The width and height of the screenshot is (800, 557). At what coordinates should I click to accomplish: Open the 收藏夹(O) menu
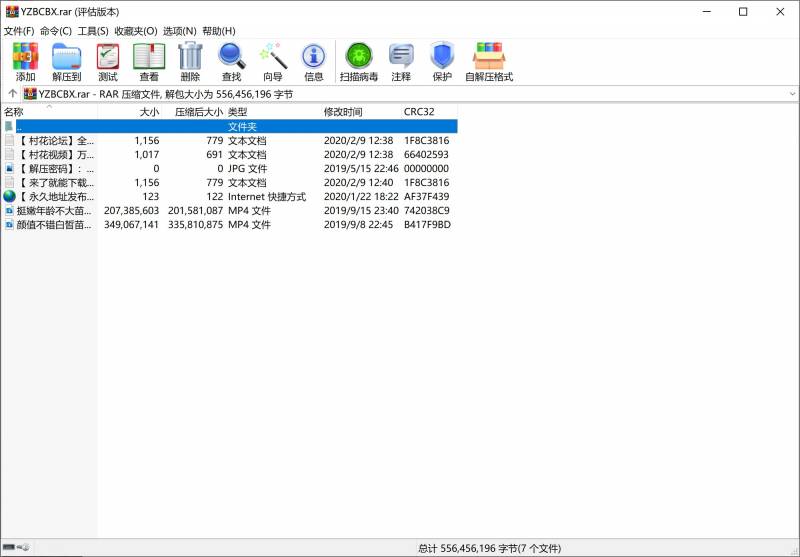click(x=136, y=31)
